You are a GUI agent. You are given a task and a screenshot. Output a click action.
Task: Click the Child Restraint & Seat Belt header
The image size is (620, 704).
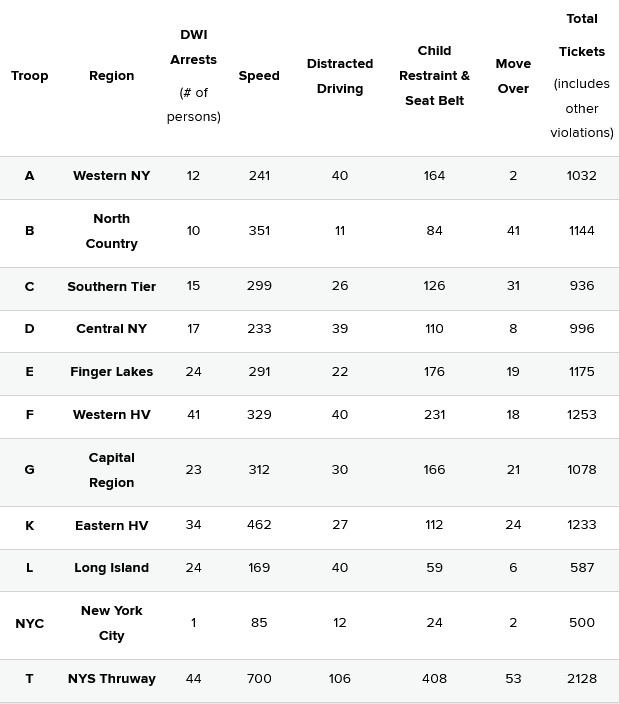pos(434,76)
